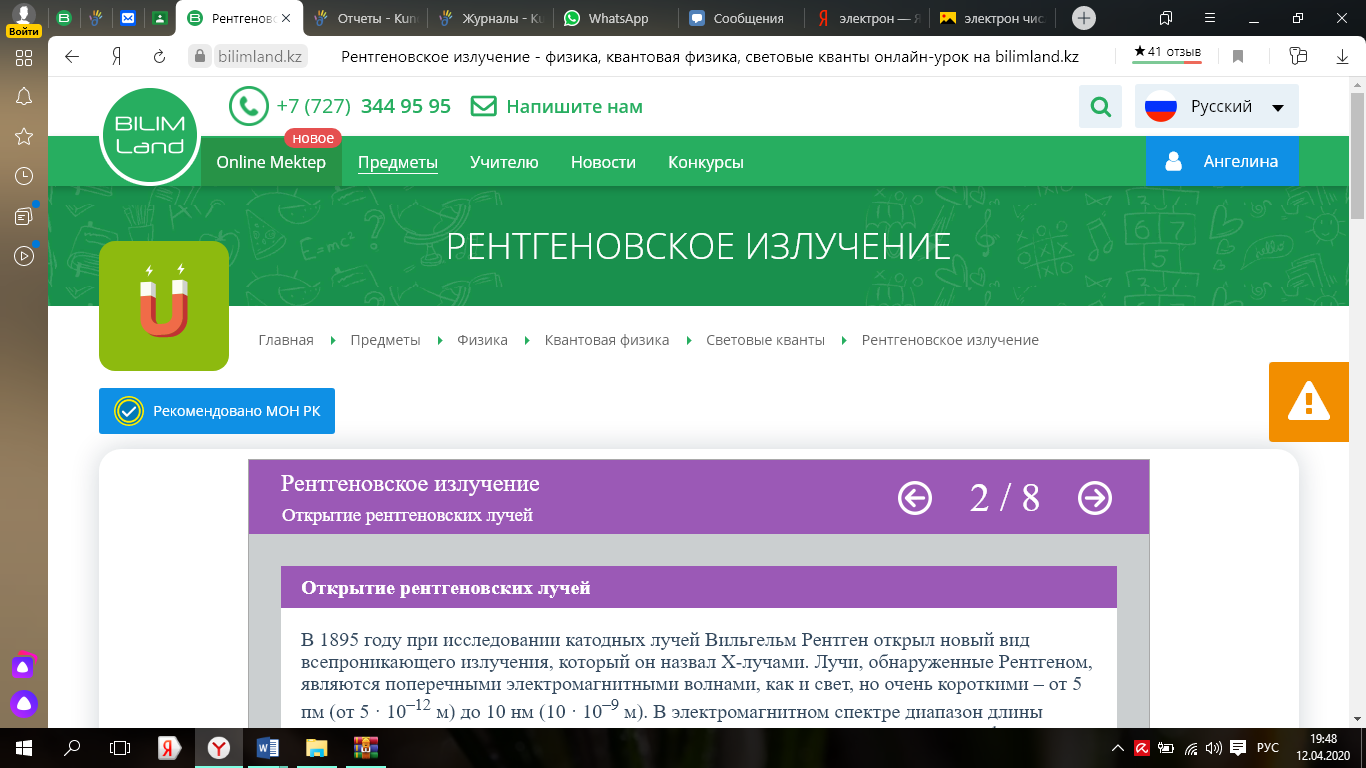1366x768 pixels.
Task: Click the BILIM Land logo
Action: click(x=150, y=136)
